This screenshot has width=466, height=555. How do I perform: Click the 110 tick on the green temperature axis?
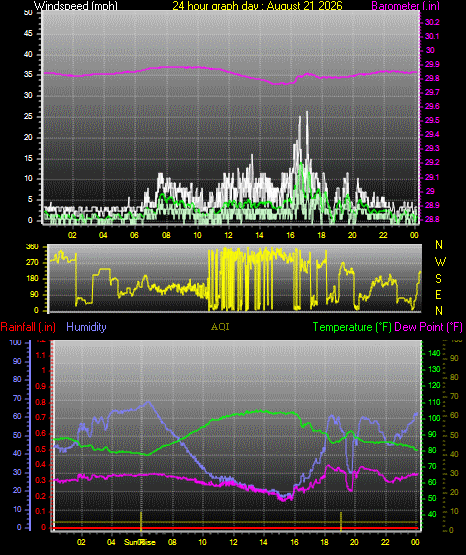pyautogui.click(x=434, y=402)
